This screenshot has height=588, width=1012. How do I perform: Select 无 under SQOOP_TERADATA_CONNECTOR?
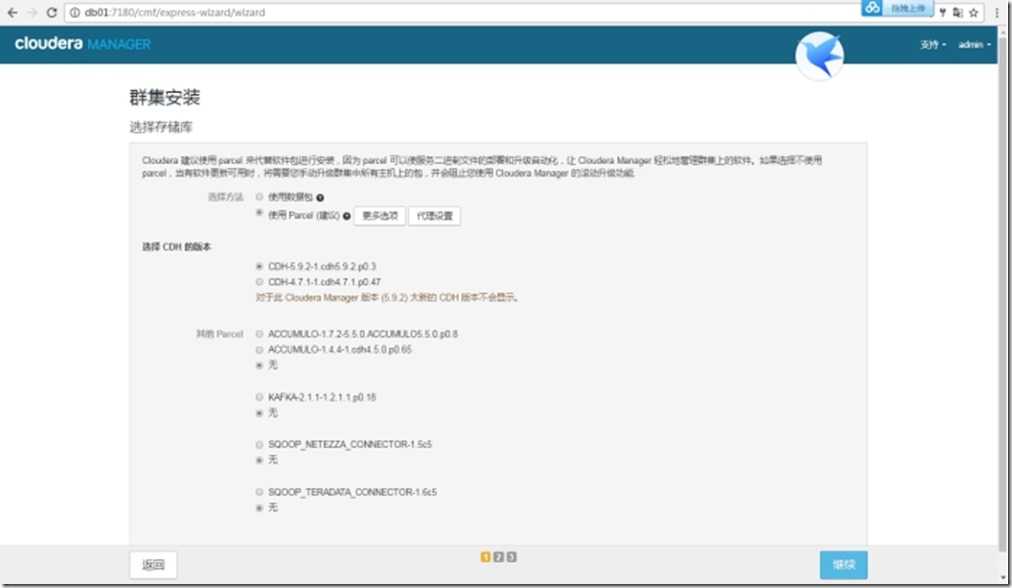[x=259, y=508]
